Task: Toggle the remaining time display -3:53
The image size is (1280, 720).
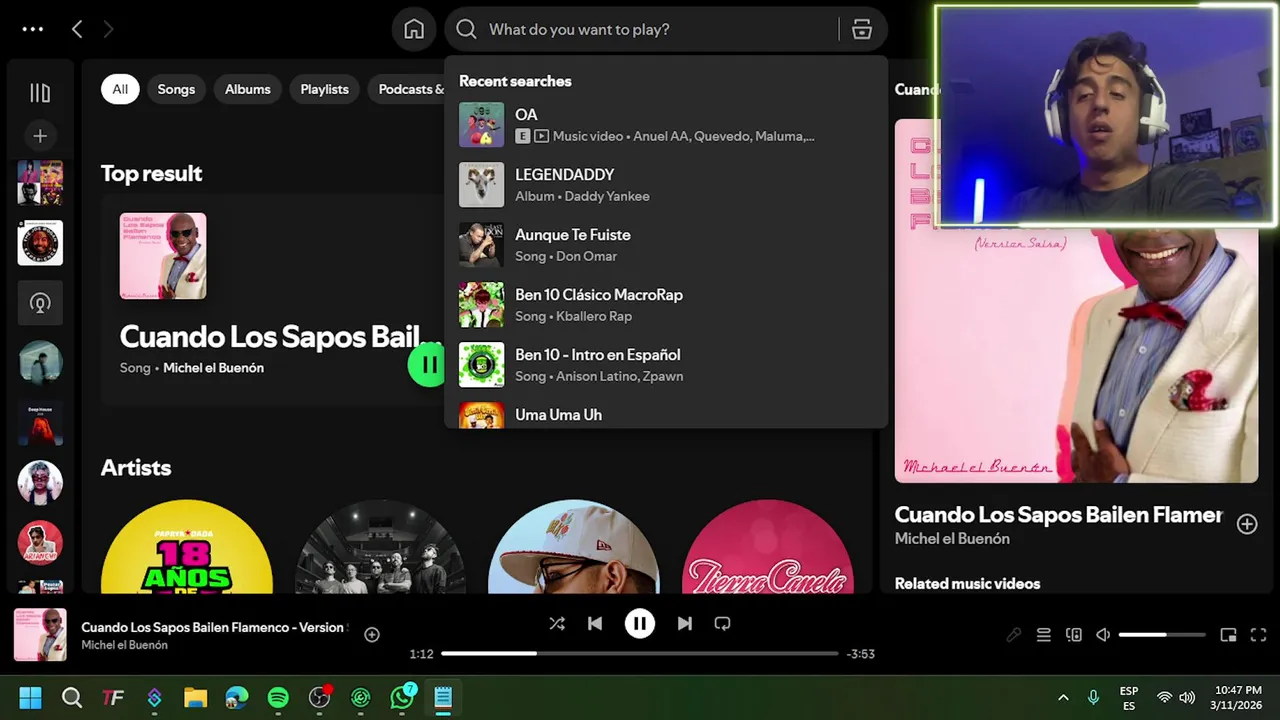Action: [861, 654]
